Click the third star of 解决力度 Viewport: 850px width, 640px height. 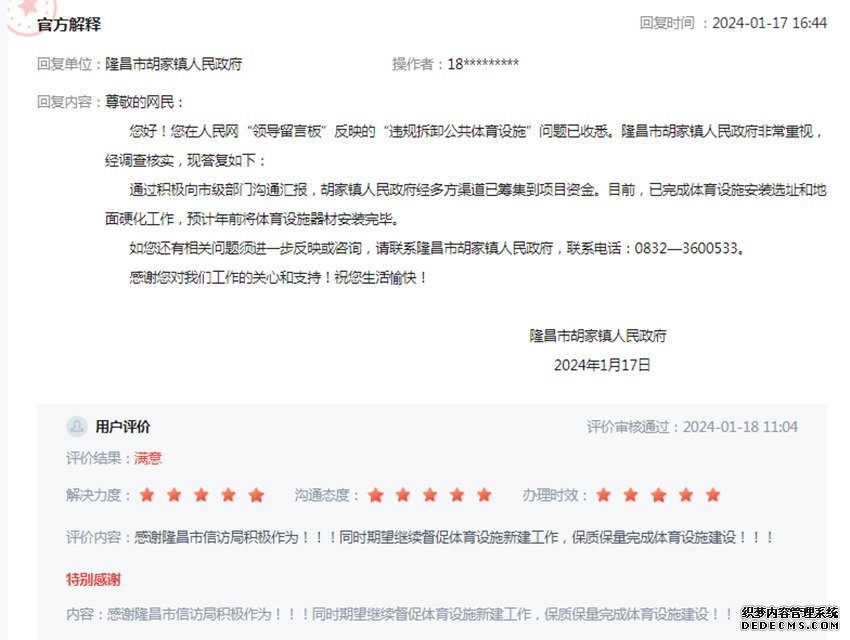pos(201,495)
